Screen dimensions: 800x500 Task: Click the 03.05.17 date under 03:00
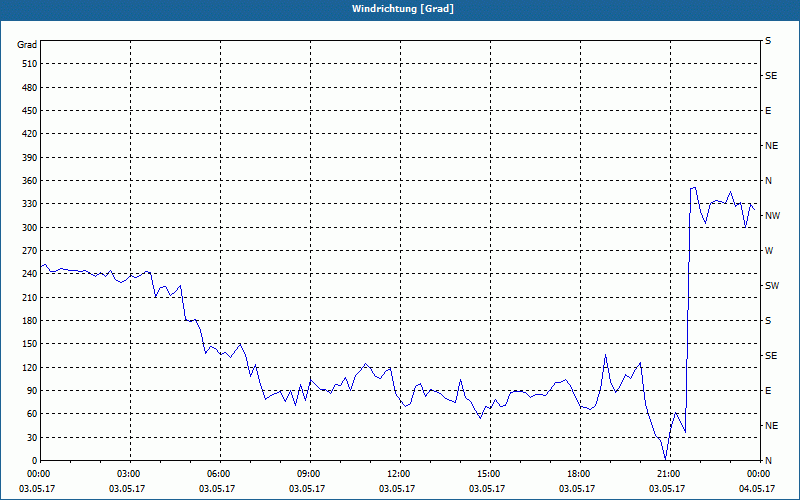(127, 489)
